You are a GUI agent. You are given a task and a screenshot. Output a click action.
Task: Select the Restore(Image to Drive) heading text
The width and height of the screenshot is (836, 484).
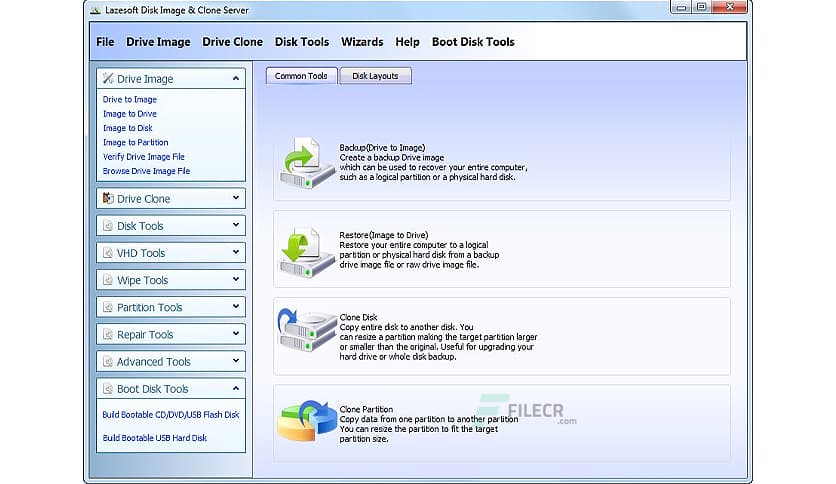(x=384, y=235)
